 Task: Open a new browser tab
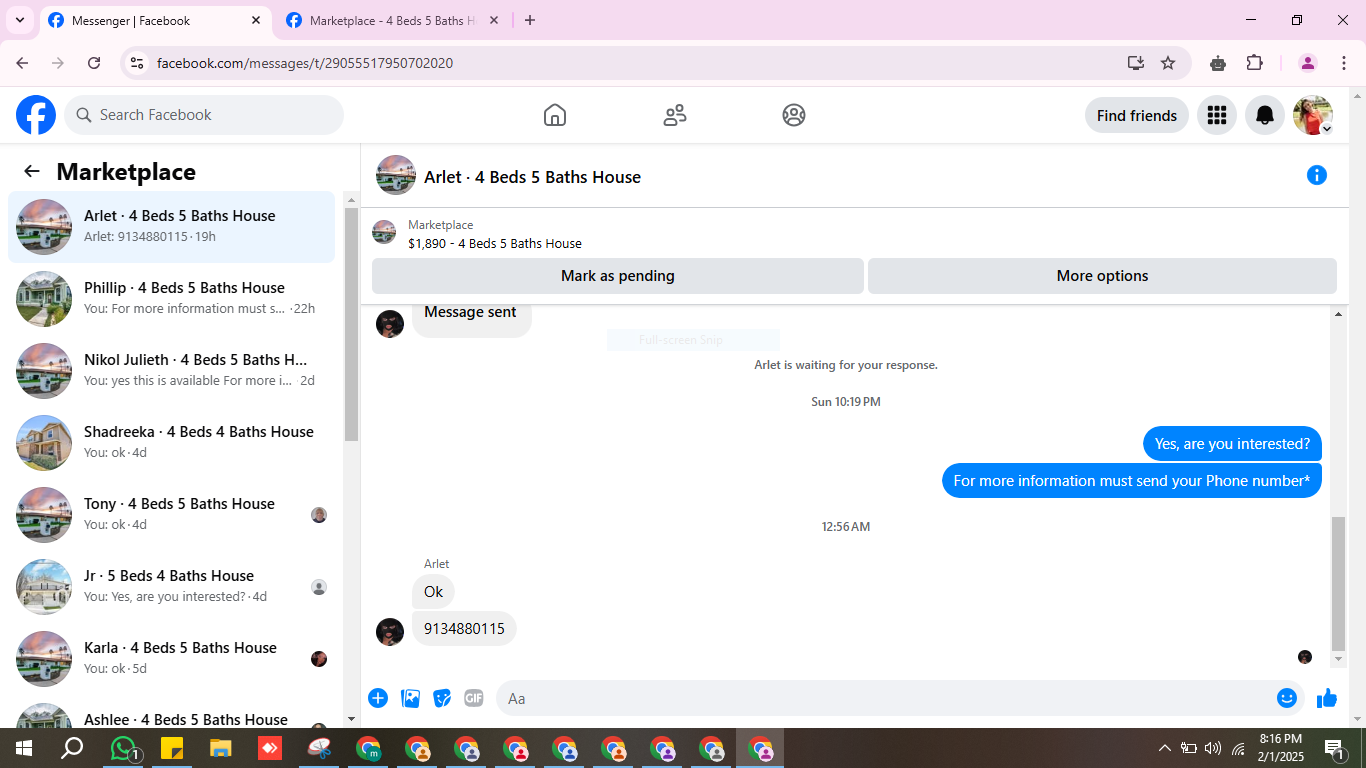(x=530, y=20)
